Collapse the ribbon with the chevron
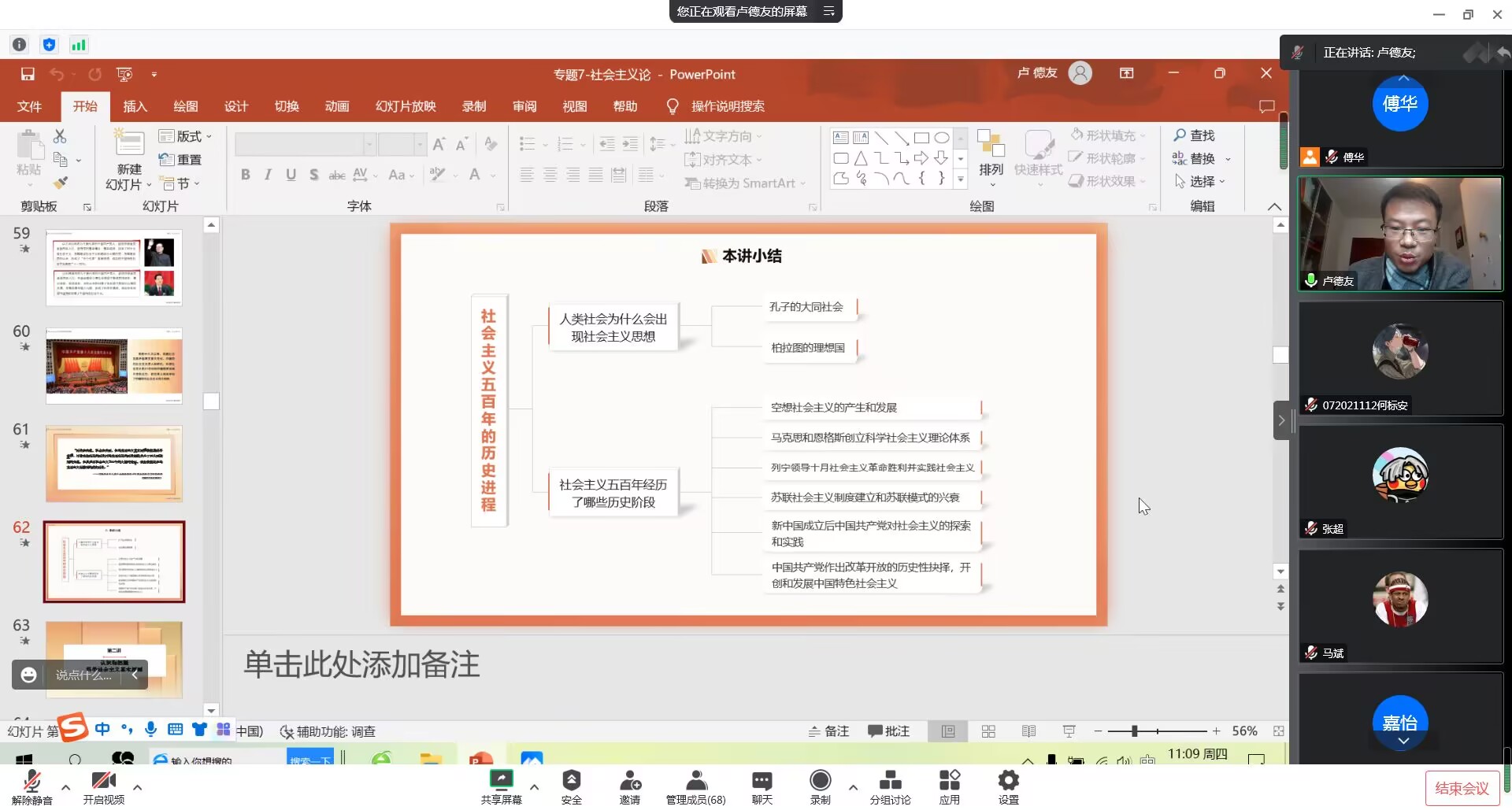1512x810 pixels. (1274, 206)
